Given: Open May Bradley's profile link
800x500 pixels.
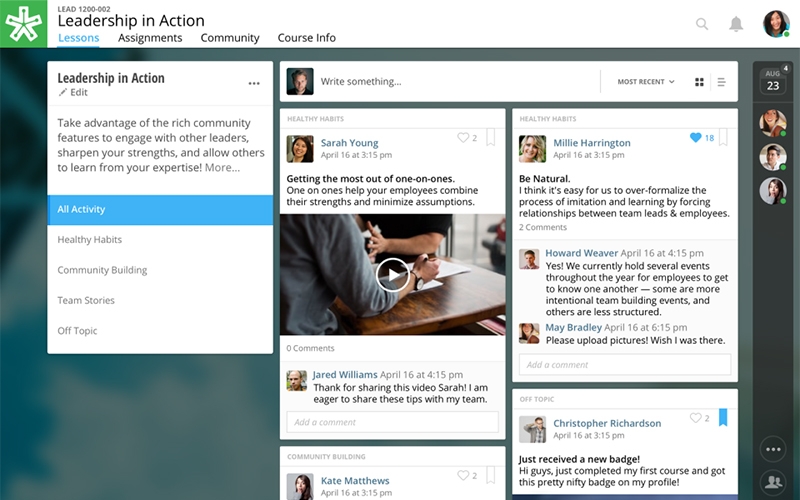Looking at the screenshot, I should [573, 328].
